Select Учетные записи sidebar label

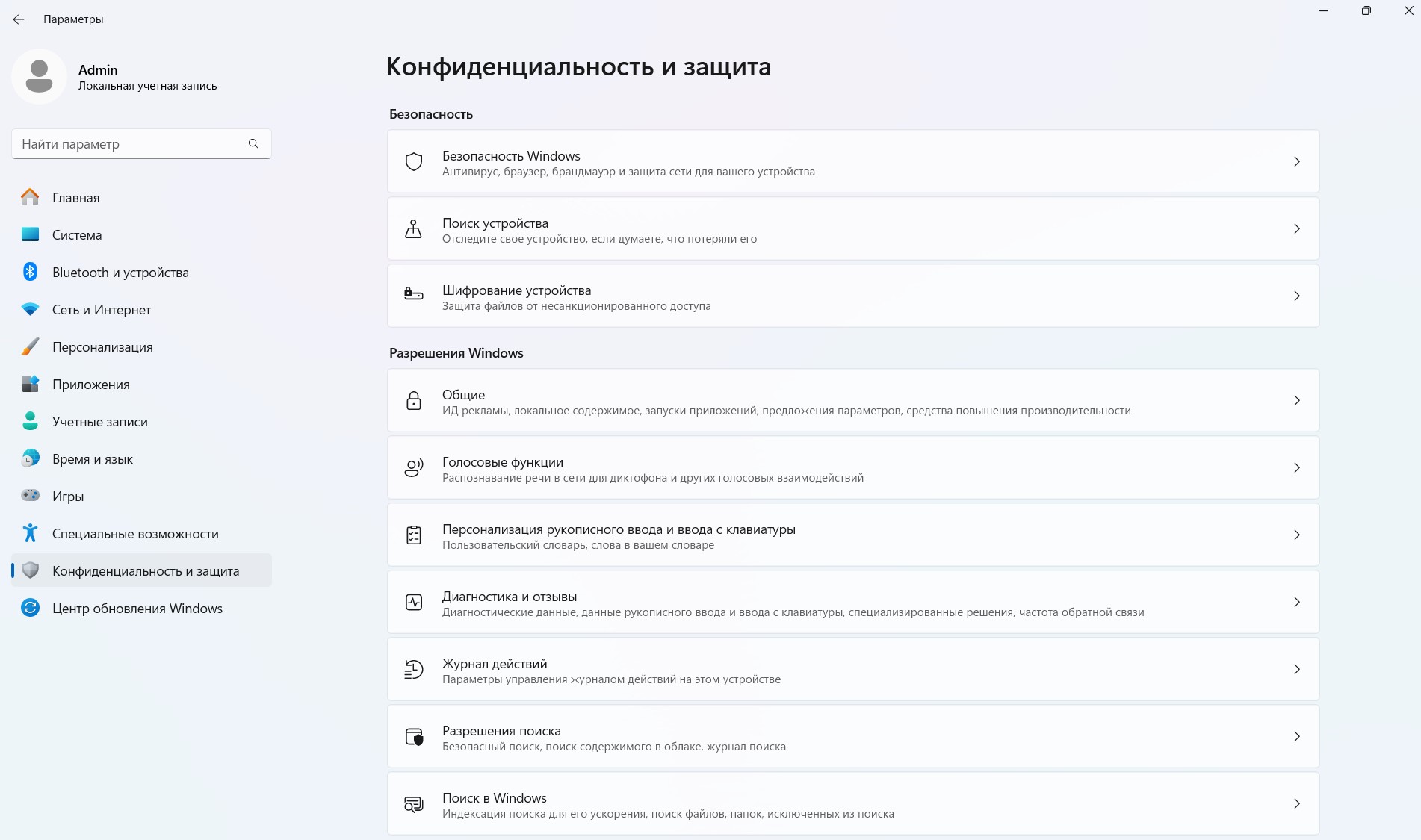coord(100,422)
